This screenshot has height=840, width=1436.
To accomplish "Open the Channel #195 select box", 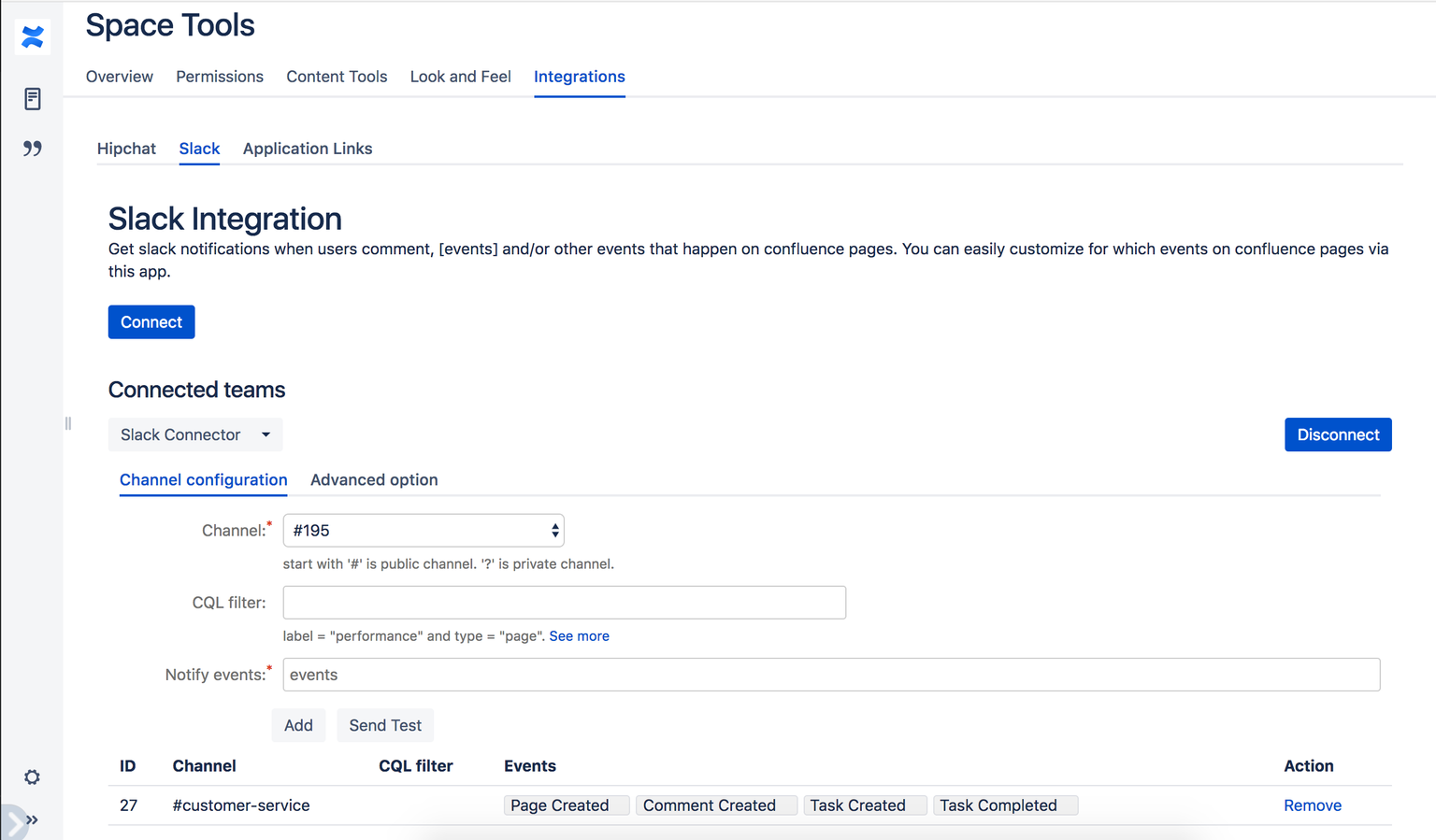I will click(424, 531).
